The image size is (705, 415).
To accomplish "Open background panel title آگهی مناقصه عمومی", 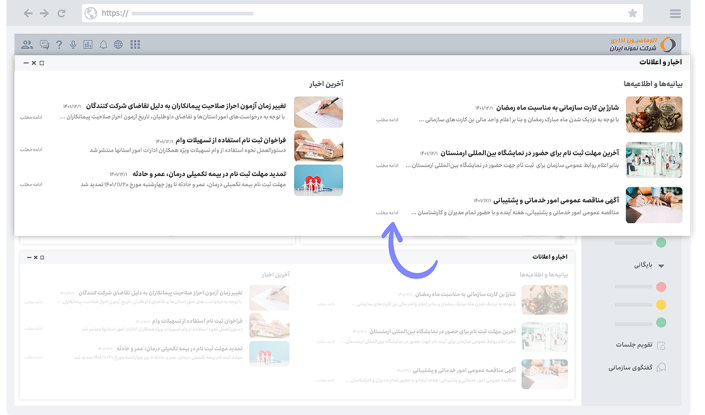I will click(464, 370).
